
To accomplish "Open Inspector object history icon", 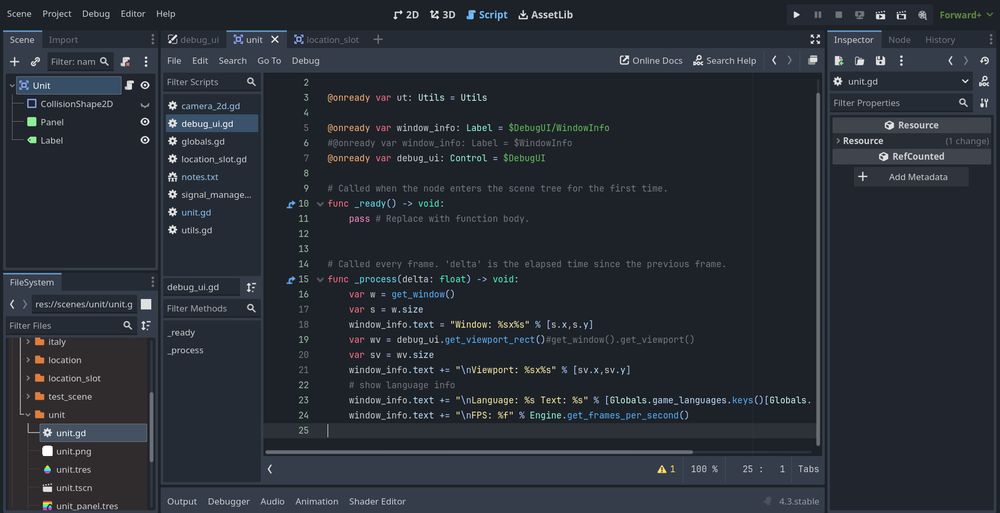I will (984, 61).
